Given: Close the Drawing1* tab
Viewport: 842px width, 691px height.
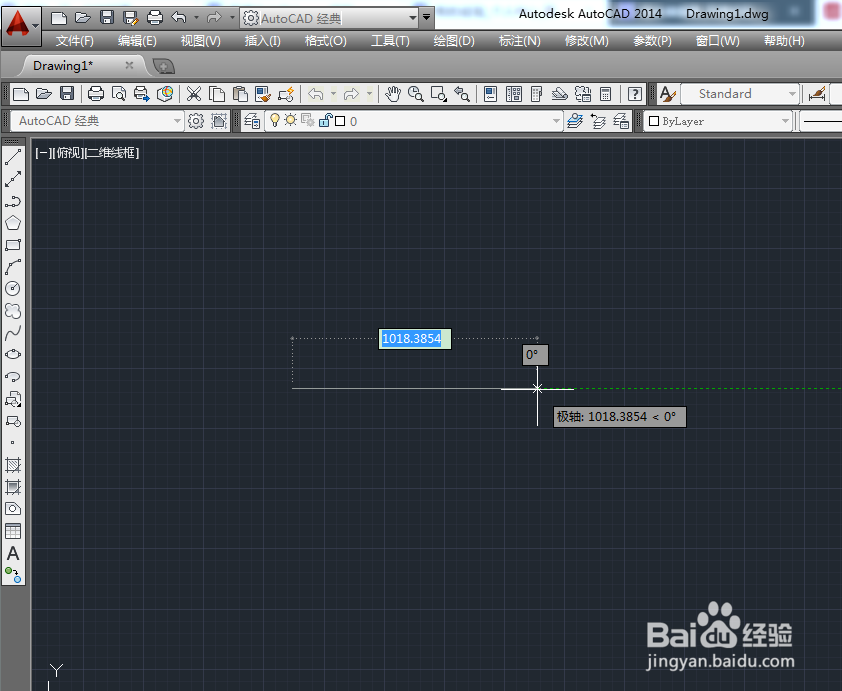Looking at the screenshot, I should click(x=129, y=65).
